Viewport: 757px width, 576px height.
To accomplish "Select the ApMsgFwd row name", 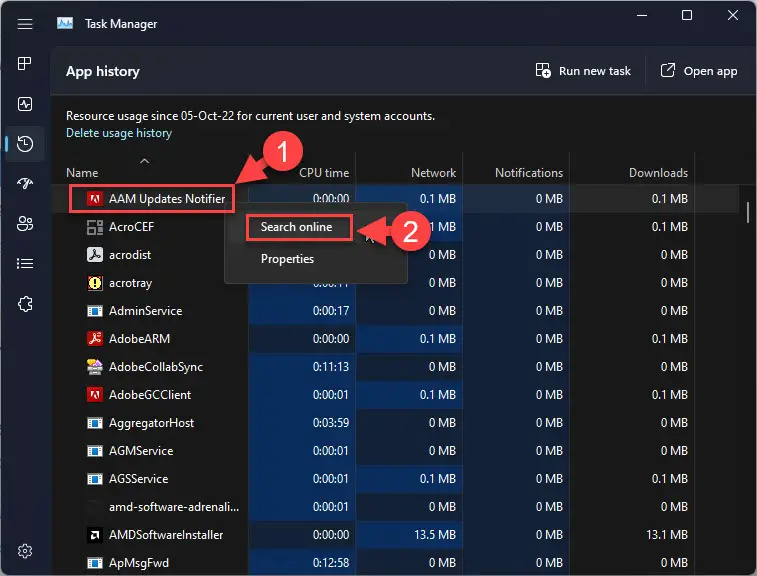I will pyautogui.click(x=139, y=563).
